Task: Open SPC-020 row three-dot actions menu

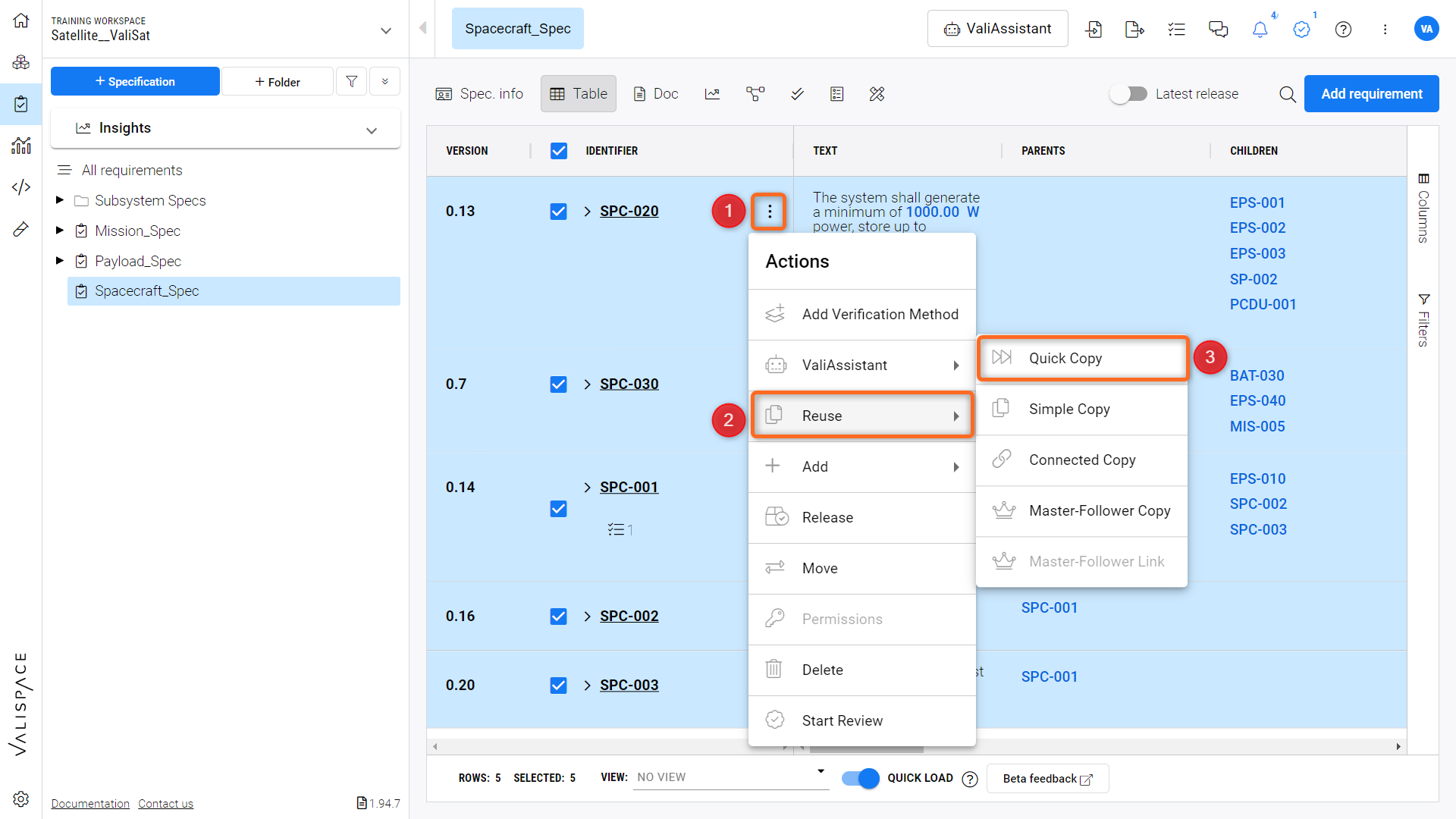Action: [770, 212]
